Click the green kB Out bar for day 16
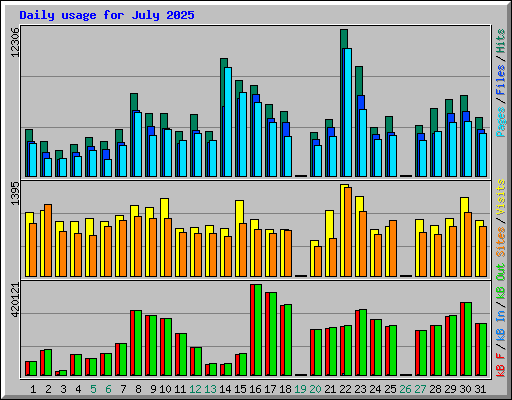The height and width of the screenshot is (400, 512). tap(258, 330)
